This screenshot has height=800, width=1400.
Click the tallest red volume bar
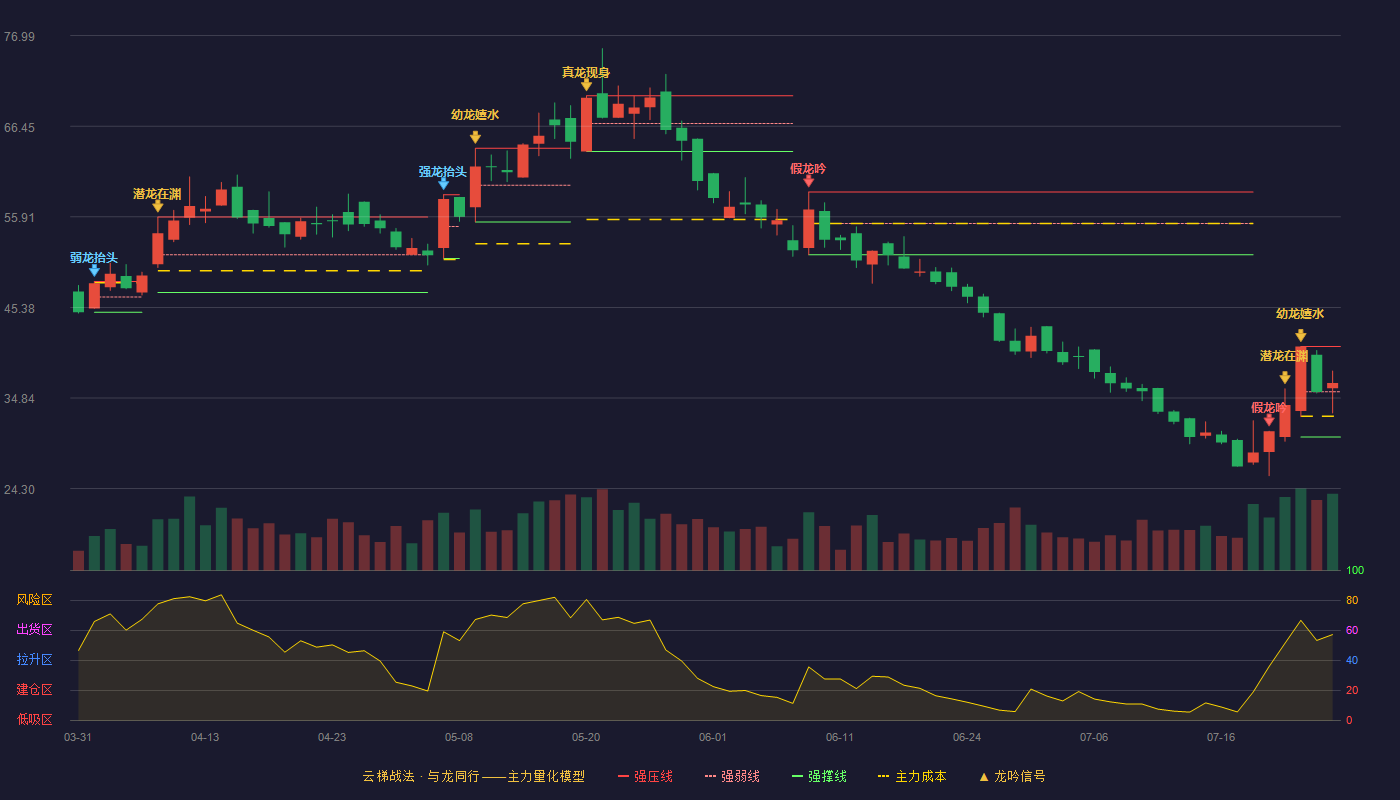pyautogui.click(x=602, y=530)
